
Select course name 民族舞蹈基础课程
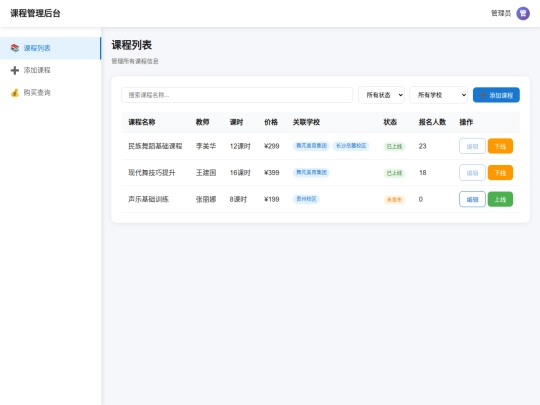coord(155,146)
